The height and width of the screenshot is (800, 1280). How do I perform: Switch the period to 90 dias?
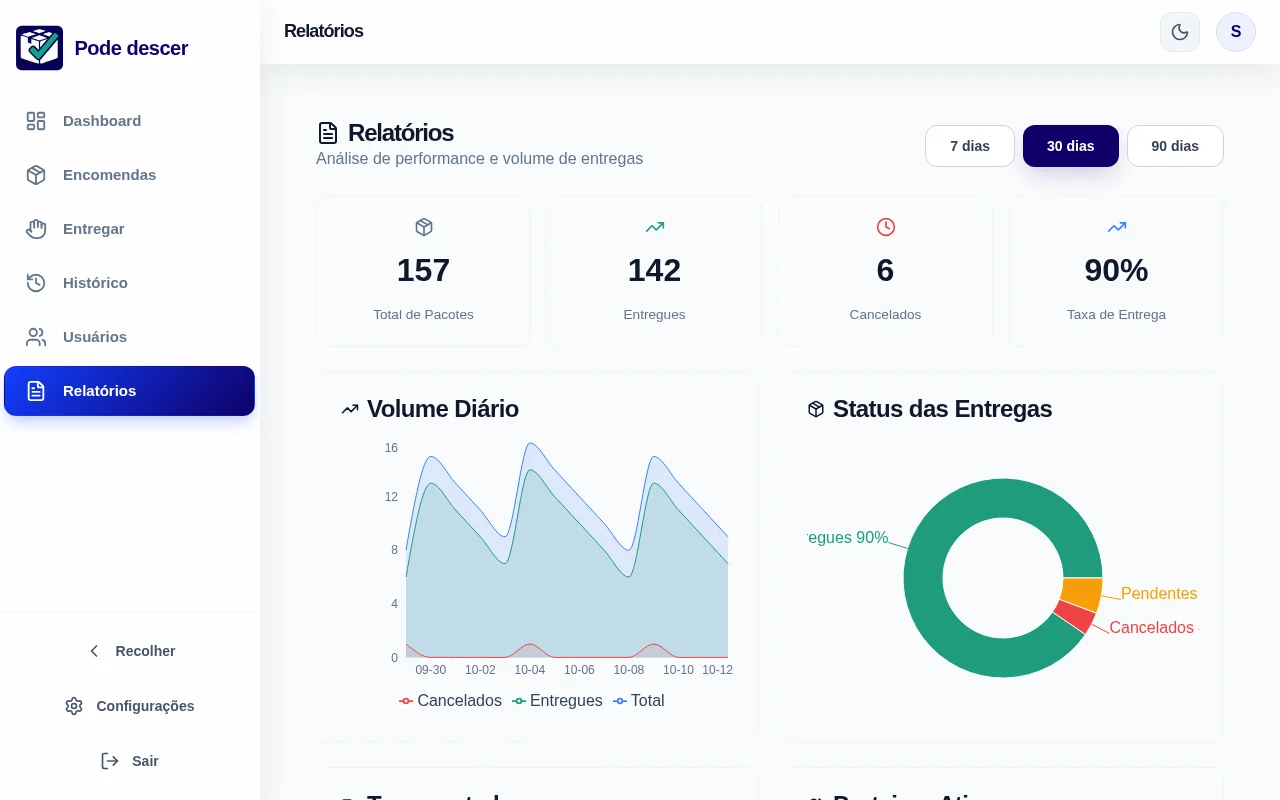pyautogui.click(x=1175, y=146)
